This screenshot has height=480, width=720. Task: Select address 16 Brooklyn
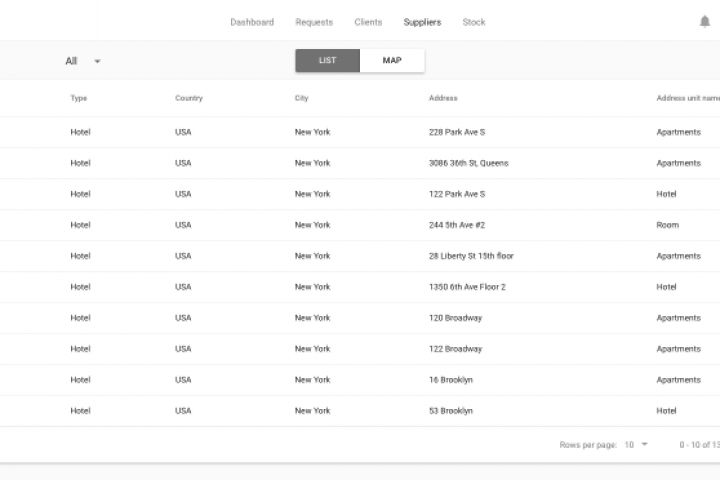(x=451, y=380)
